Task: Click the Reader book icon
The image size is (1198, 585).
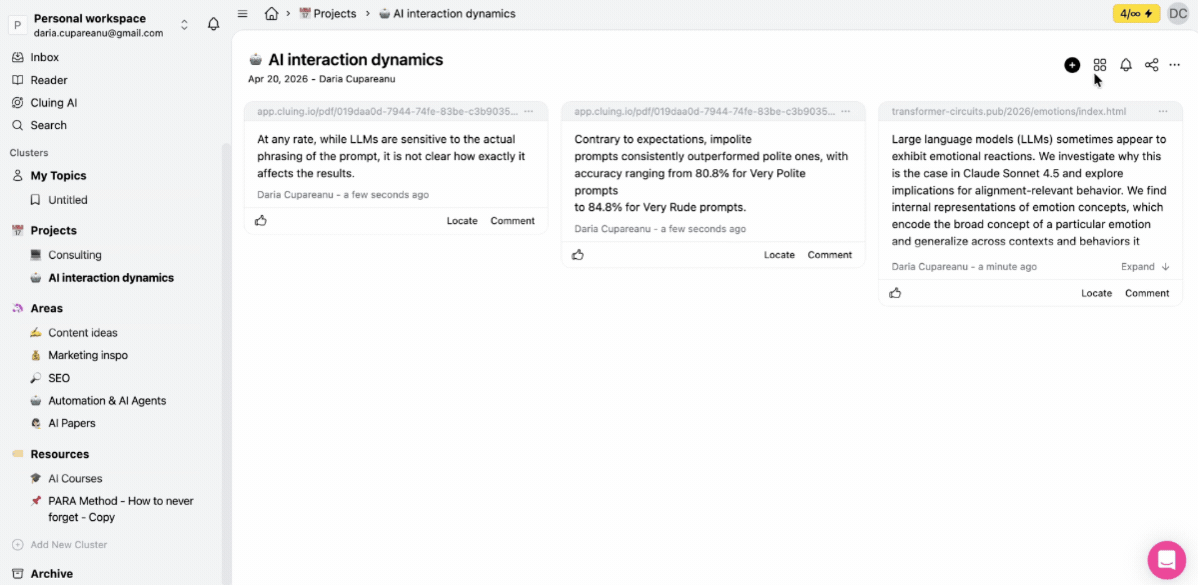Action: [17, 80]
